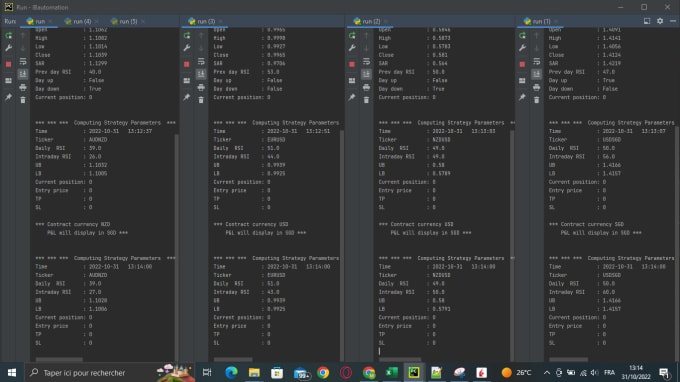The height and width of the screenshot is (382, 680).
Task: Open Excel from the taskbar
Action: coord(391,372)
